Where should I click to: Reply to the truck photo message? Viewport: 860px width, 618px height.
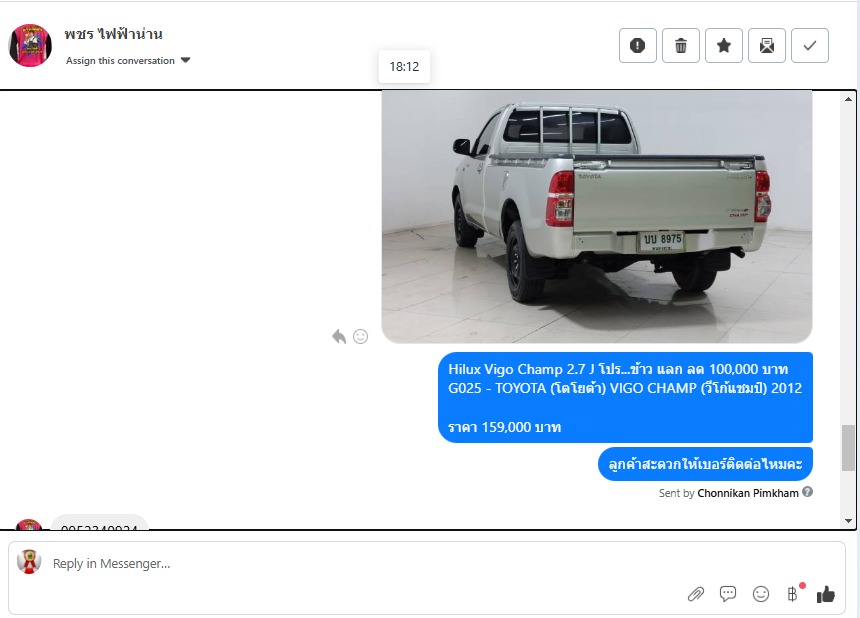click(339, 336)
